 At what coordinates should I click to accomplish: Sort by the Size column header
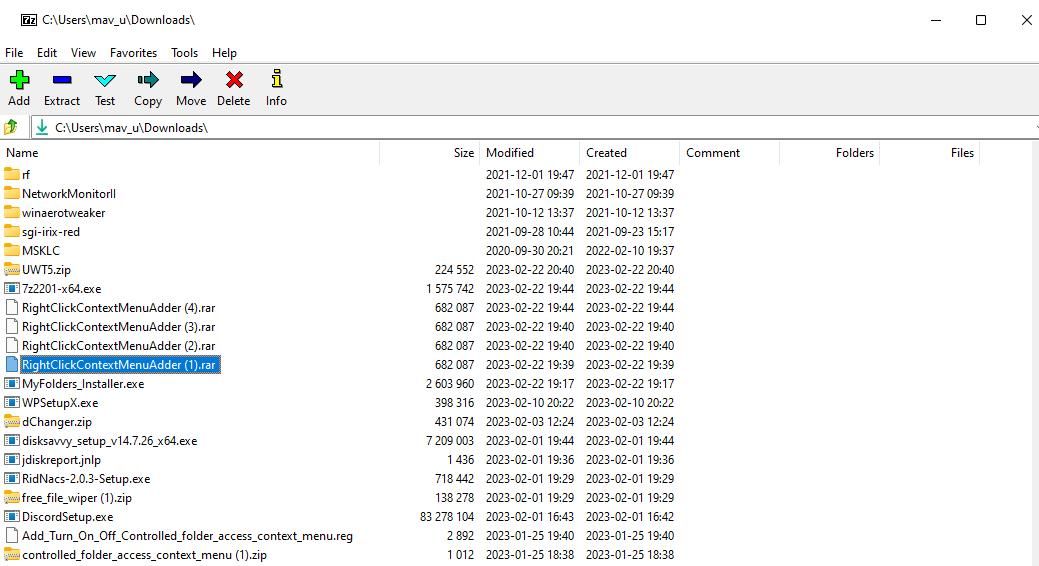tap(429, 152)
